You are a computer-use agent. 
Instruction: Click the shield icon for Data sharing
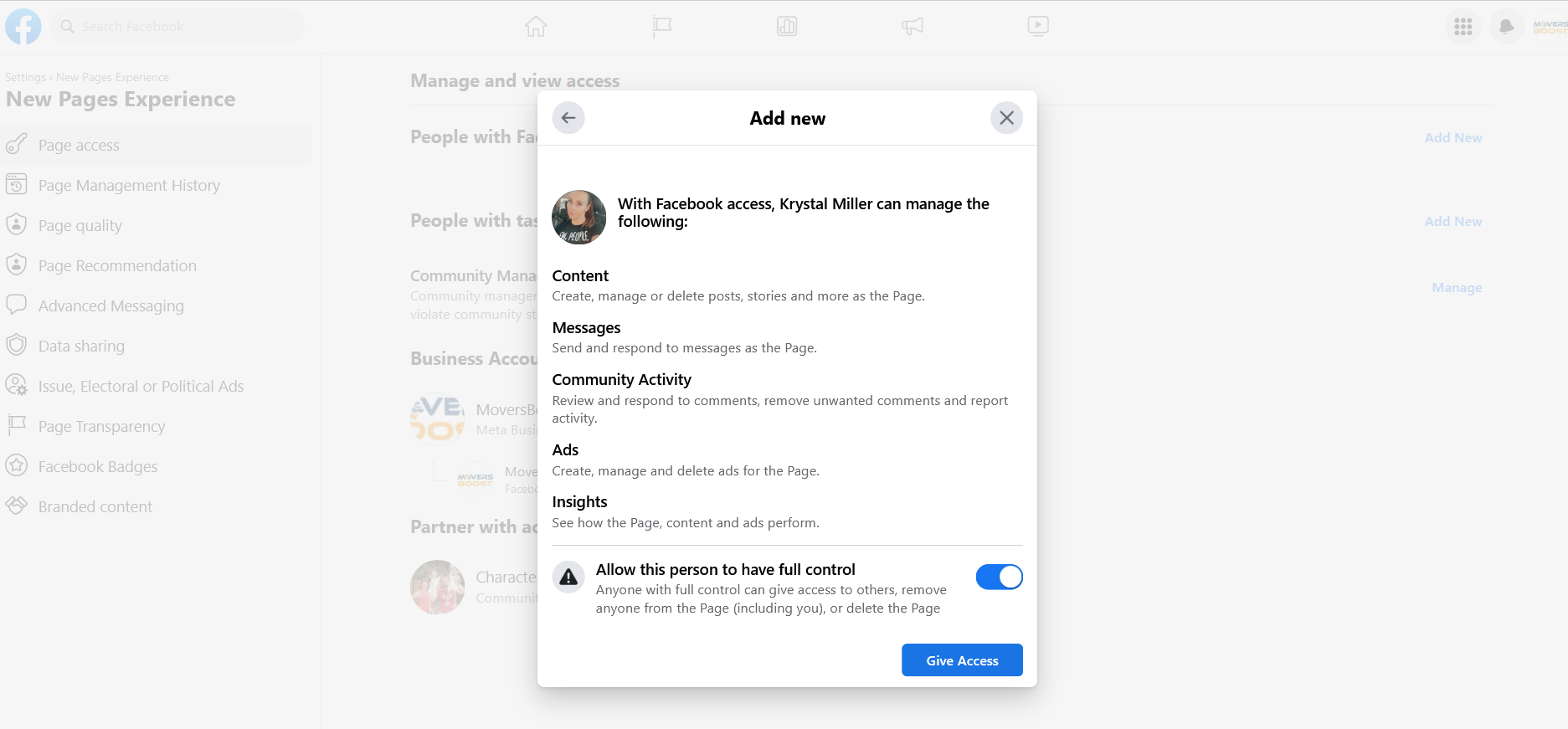[17, 345]
